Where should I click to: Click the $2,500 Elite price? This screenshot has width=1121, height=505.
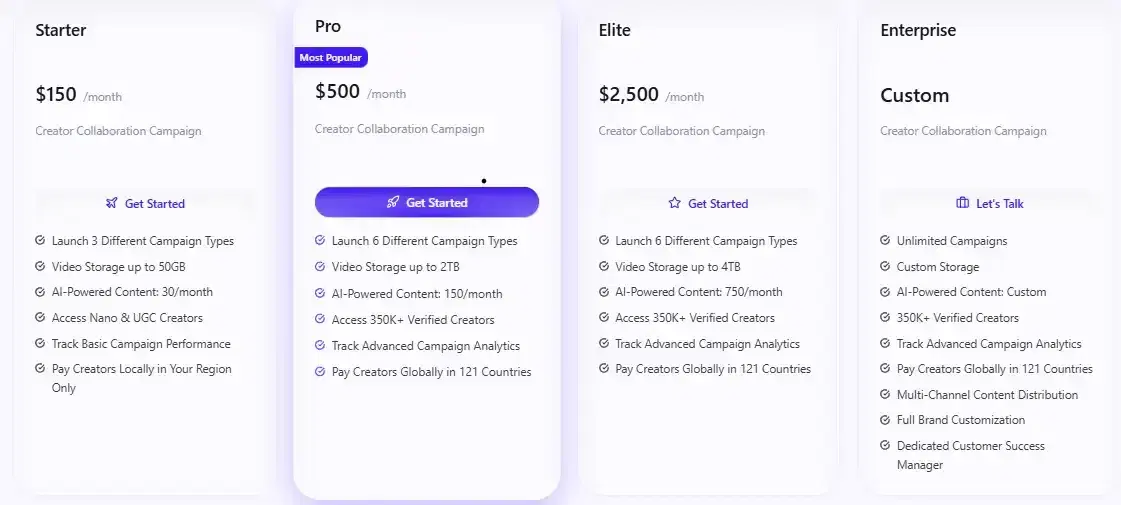point(629,95)
